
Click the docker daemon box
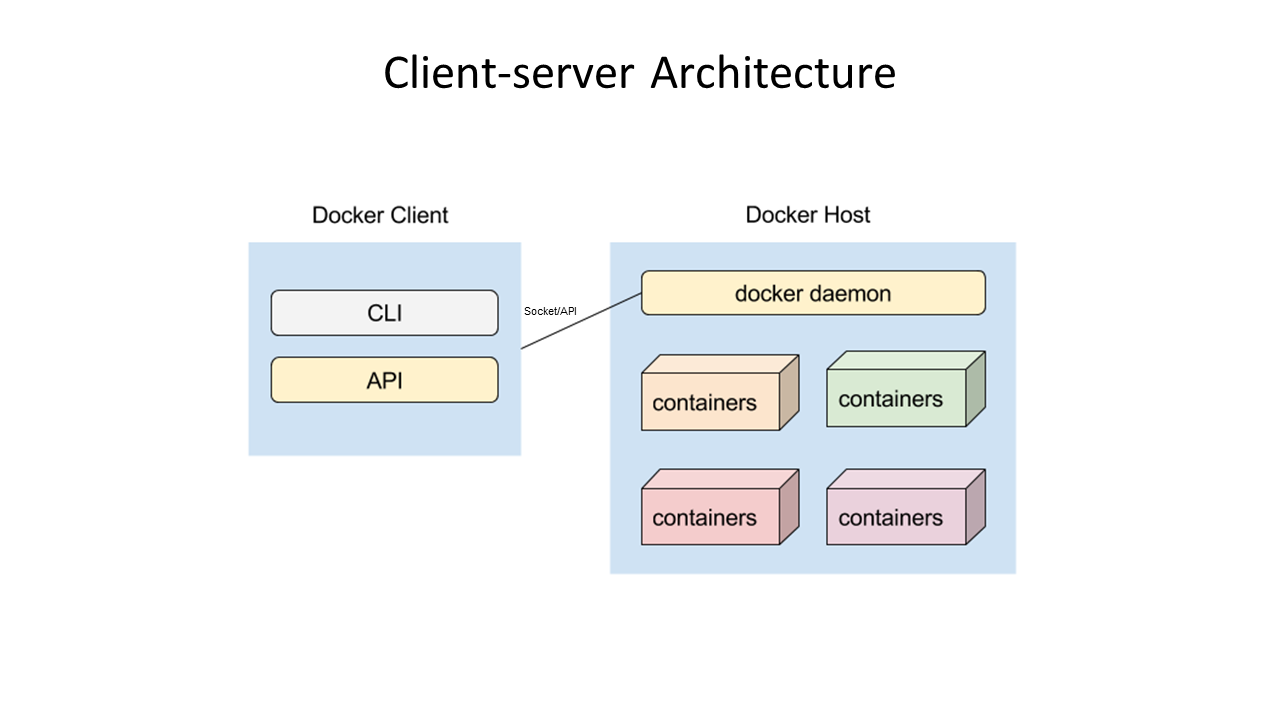point(813,293)
